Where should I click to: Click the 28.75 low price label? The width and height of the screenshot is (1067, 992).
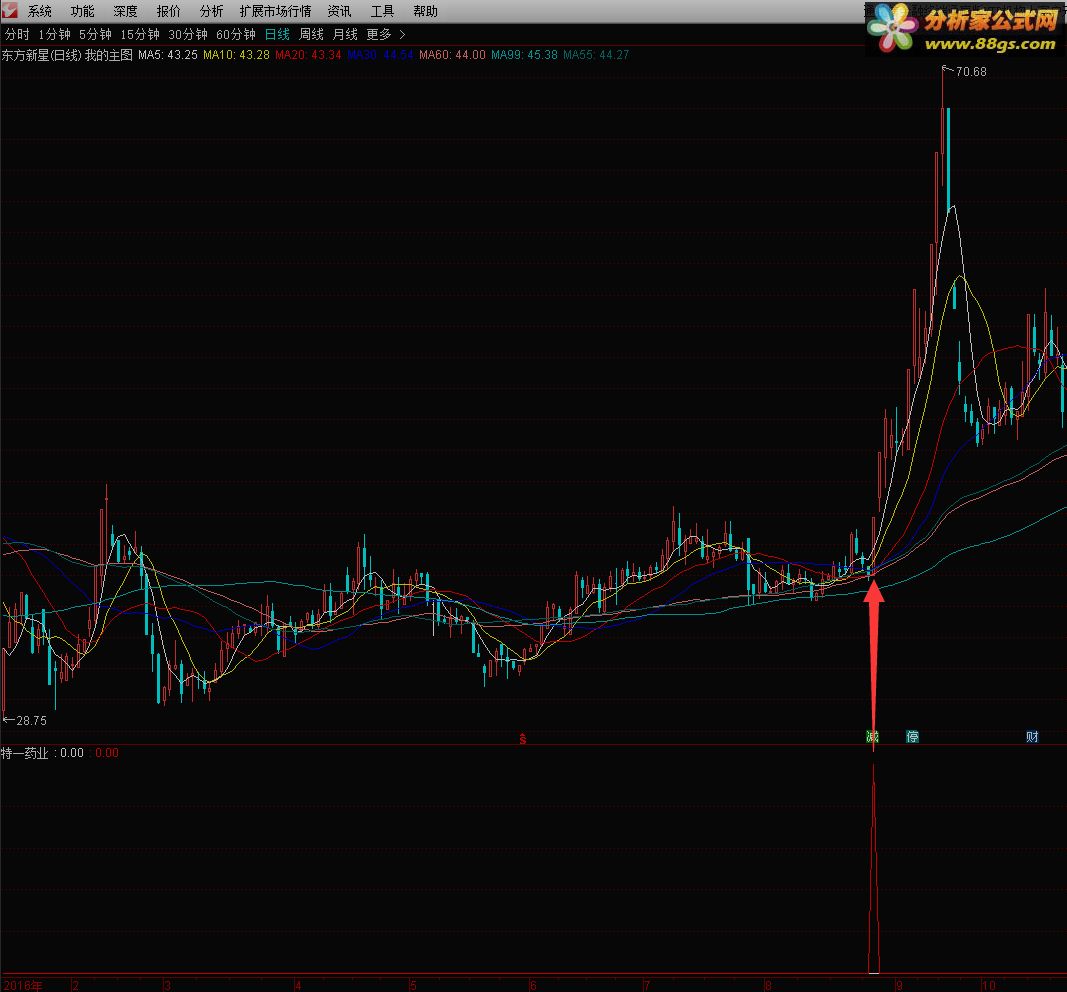coord(31,721)
